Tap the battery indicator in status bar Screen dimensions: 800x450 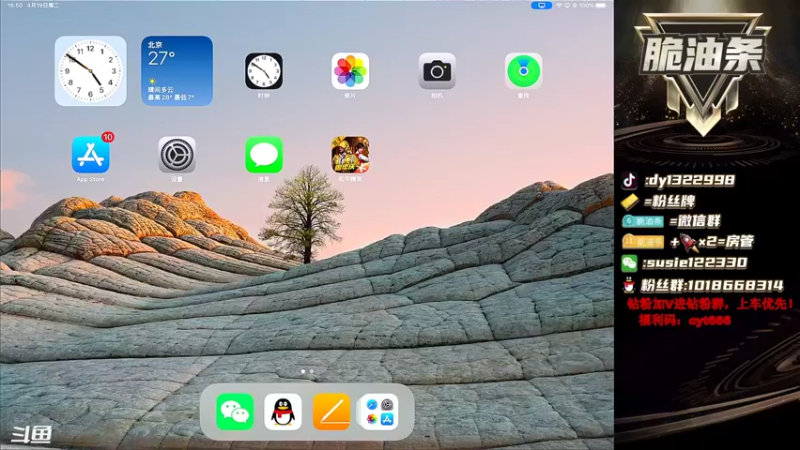click(x=601, y=5)
